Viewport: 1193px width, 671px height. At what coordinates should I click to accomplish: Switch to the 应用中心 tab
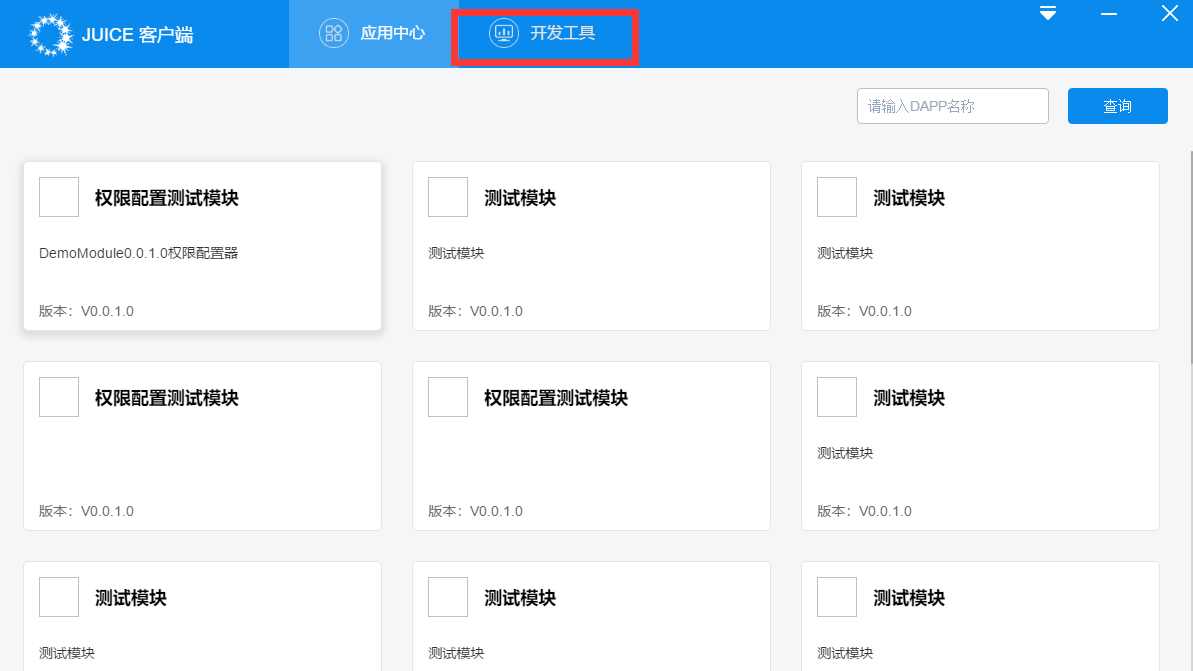tap(370, 33)
